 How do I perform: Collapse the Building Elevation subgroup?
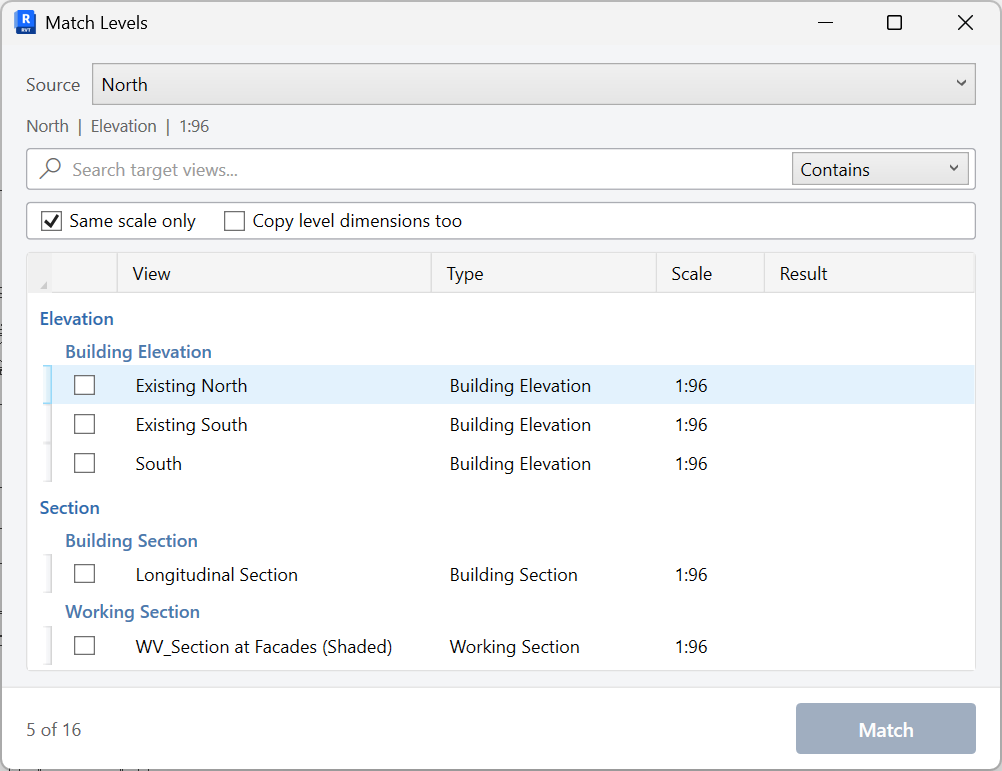tap(138, 352)
